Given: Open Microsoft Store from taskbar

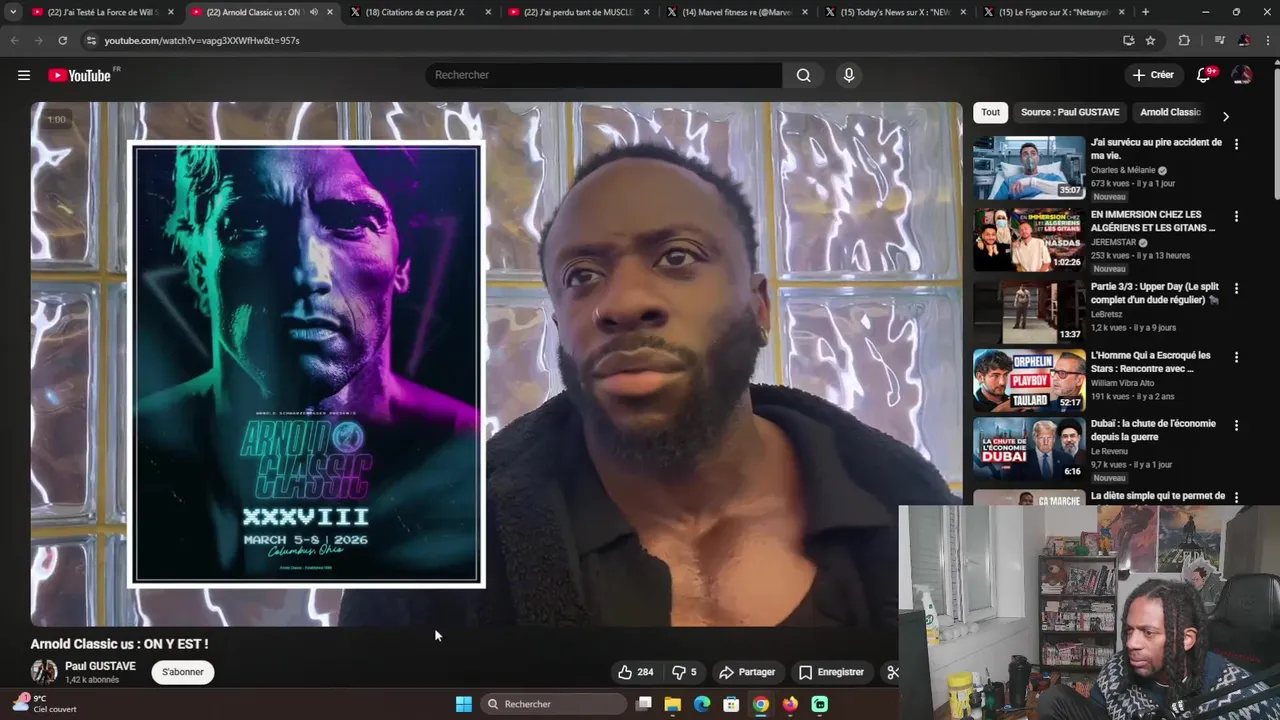Looking at the screenshot, I should [731, 704].
